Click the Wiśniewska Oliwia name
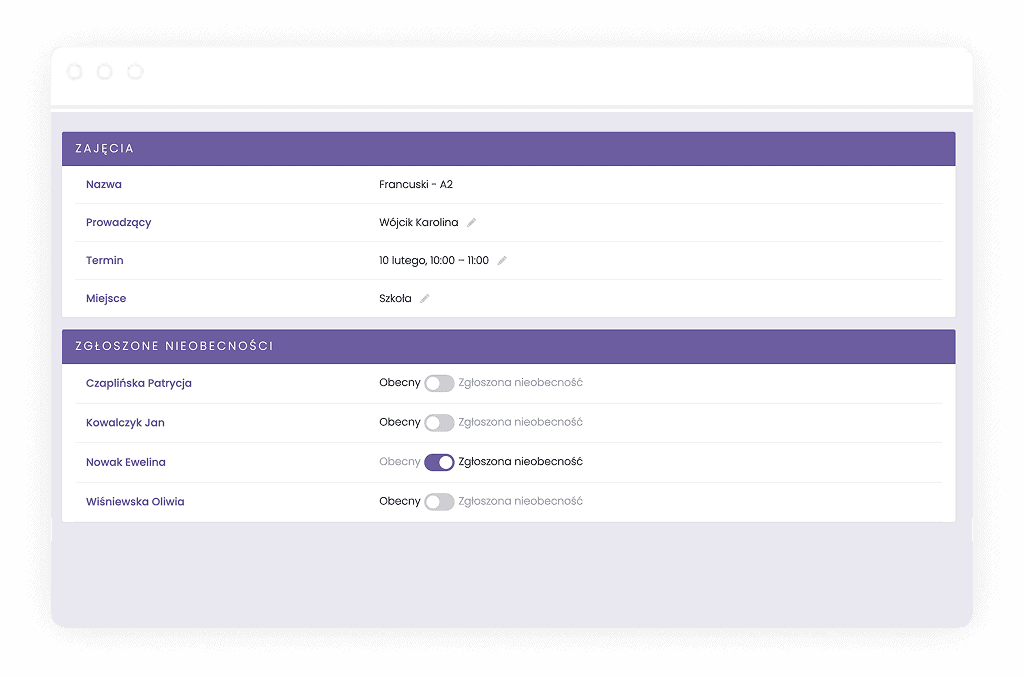This screenshot has height=677, width=1024. pyautogui.click(x=135, y=502)
